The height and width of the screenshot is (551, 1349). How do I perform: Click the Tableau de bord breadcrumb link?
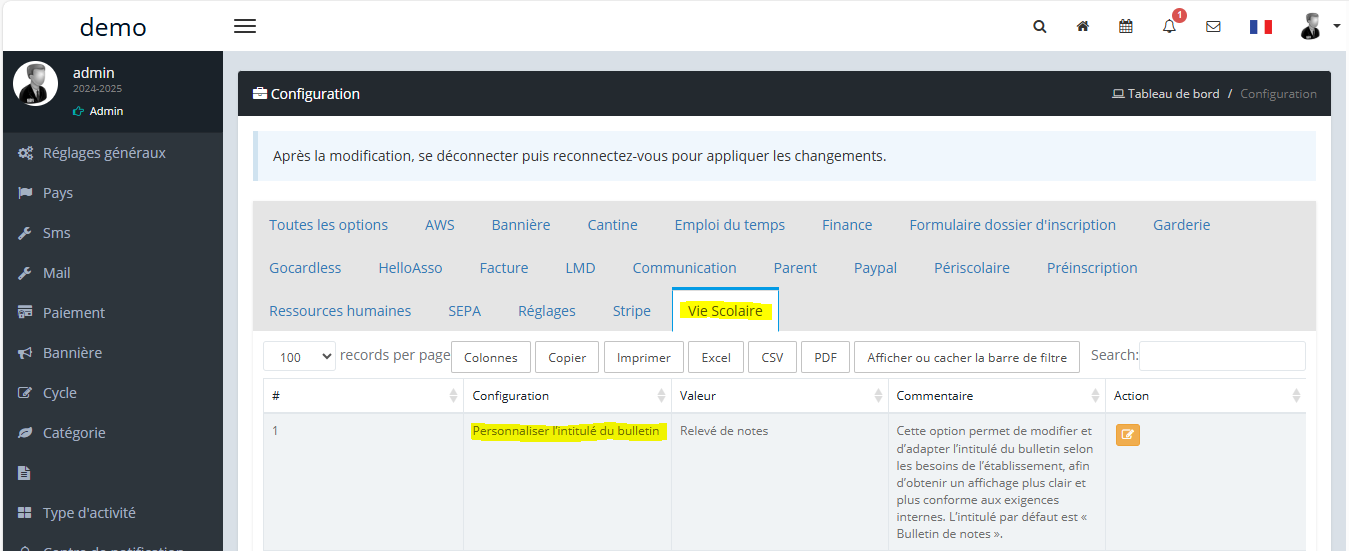[x=1166, y=94]
